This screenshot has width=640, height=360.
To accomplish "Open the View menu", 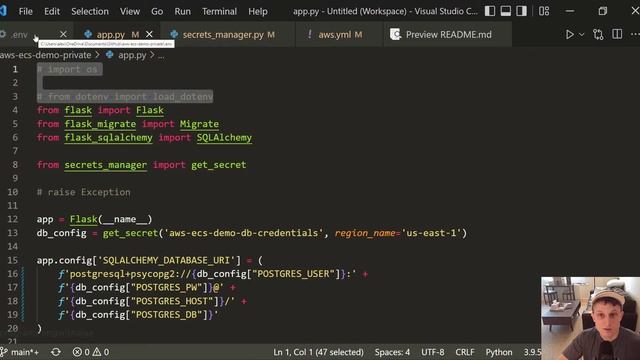I will pos(130,11).
